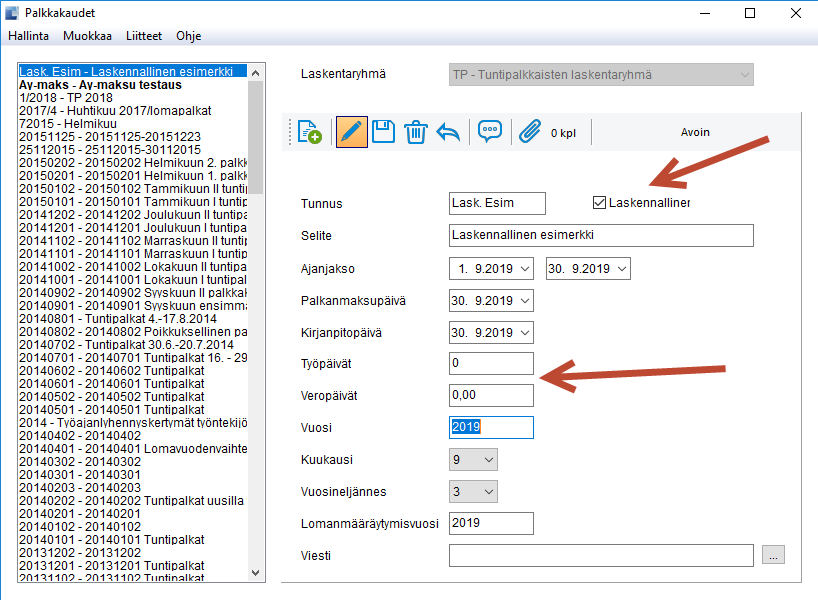
Task: Expand the Ajanjakso end date picker
Action: pos(622,269)
